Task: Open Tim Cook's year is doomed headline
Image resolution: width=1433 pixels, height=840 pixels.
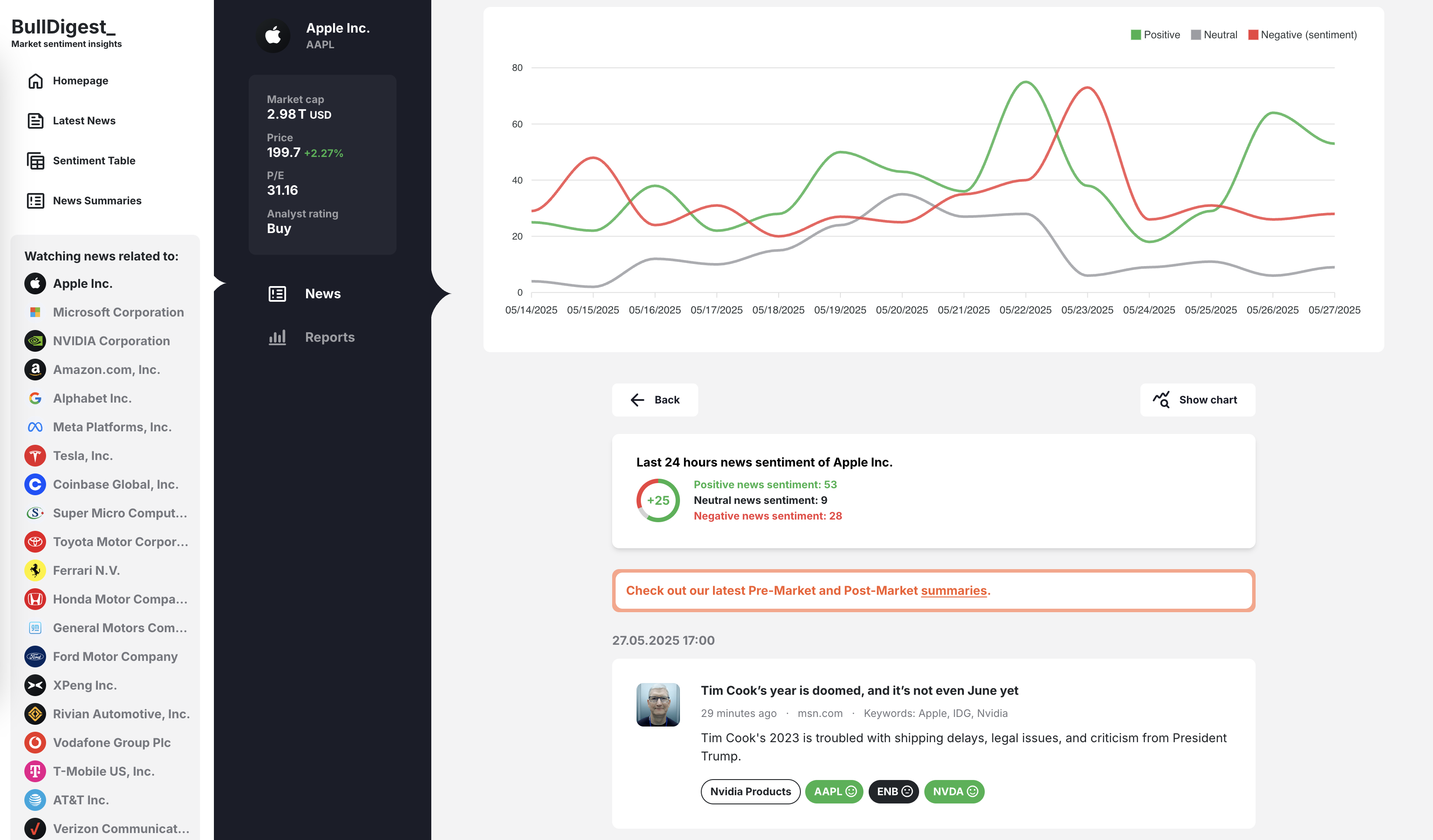Action: point(859,690)
